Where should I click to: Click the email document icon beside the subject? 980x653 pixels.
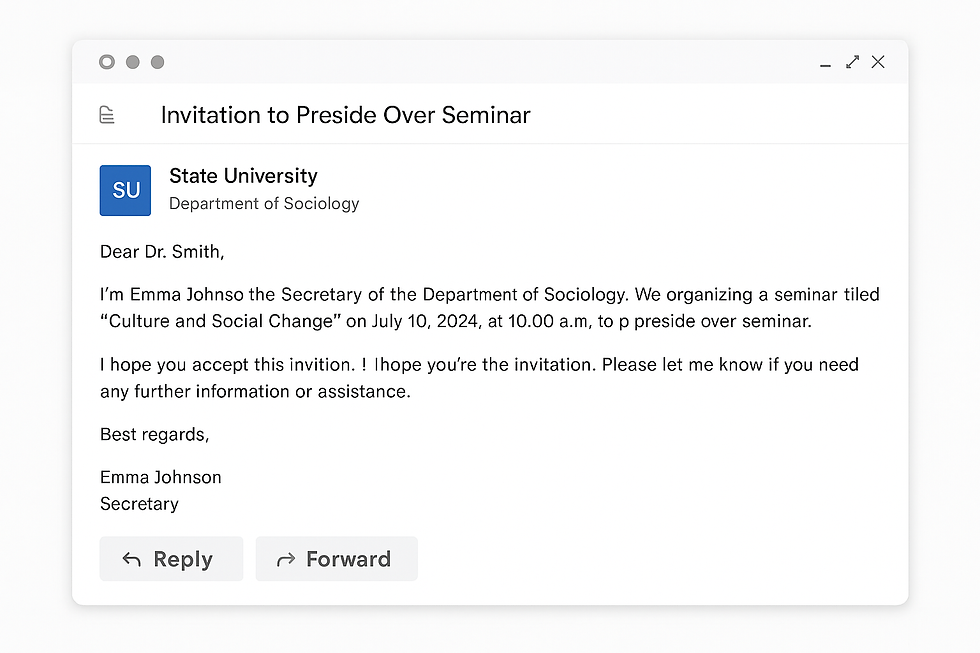(x=107, y=114)
